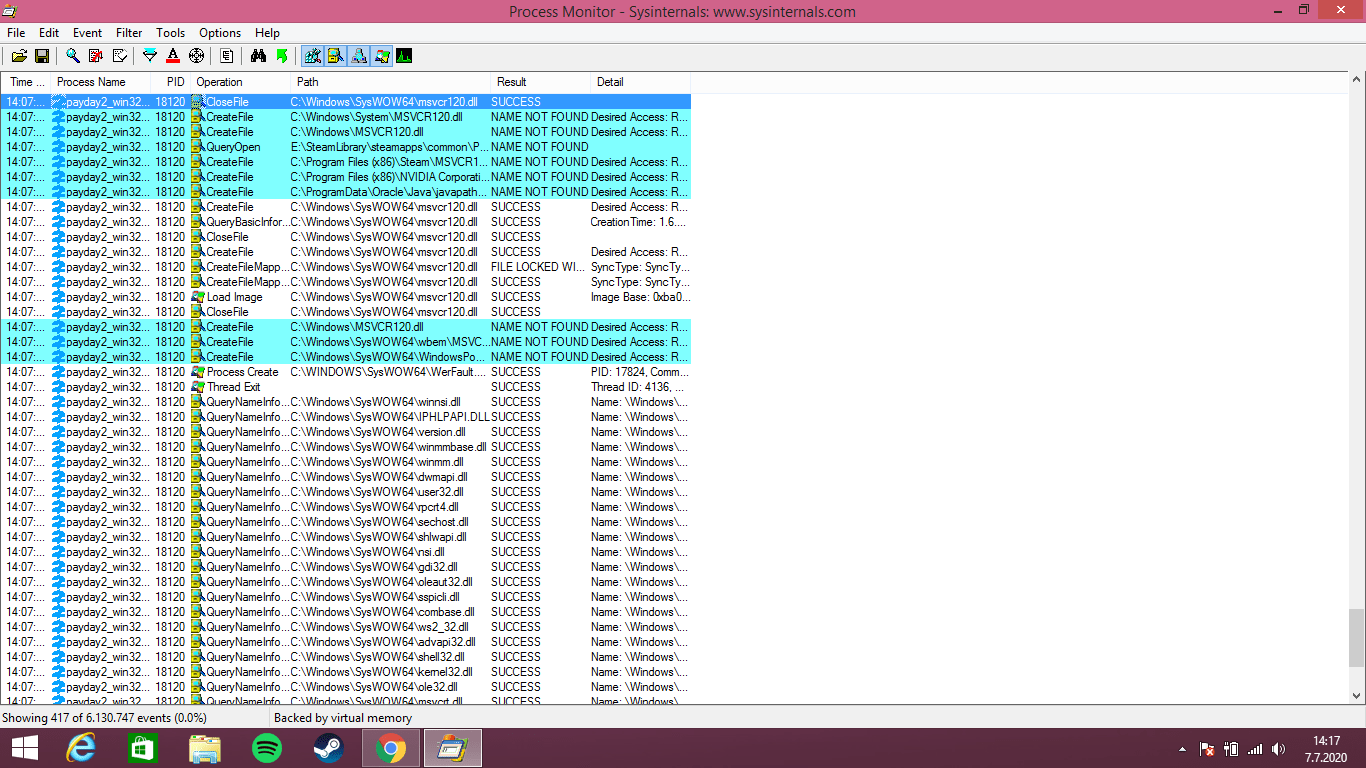Open the Filter menu
The width and height of the screenshot is (1366, 768).
129,33
